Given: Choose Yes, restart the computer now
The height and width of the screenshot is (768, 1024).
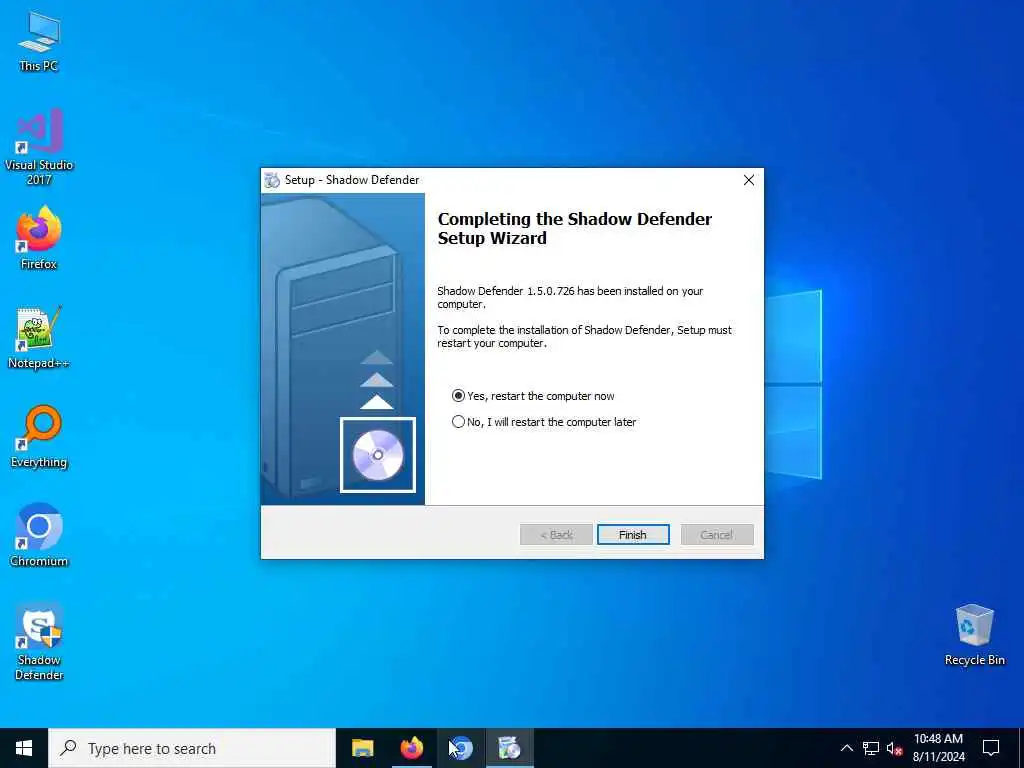Looking at the screenshot, I should coord(533,396).
